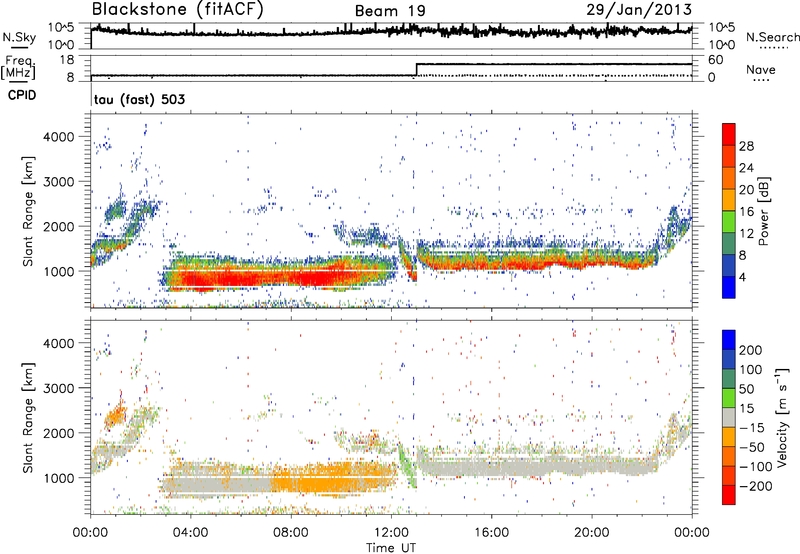Click the "20:00" time tick label
Screen dimensions: 800x554
(x=592, y=533)
